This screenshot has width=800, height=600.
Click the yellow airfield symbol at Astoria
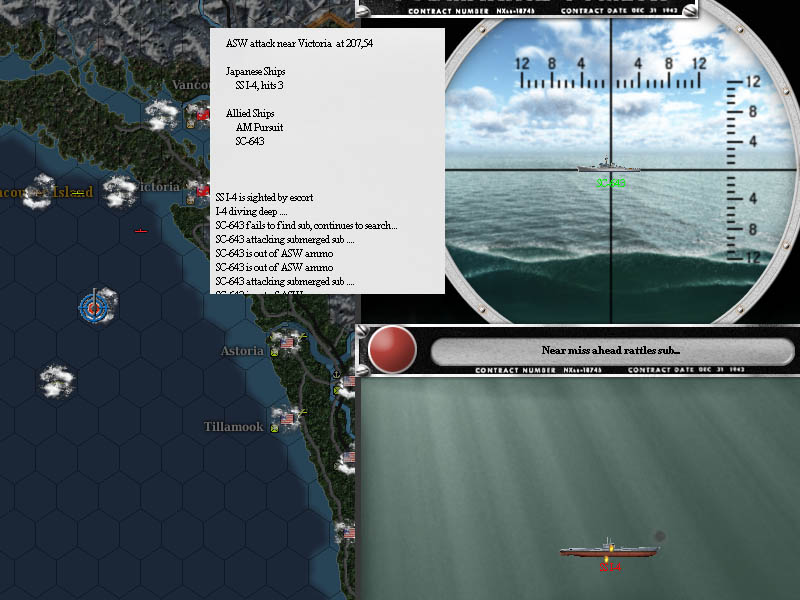coord(303,335)
